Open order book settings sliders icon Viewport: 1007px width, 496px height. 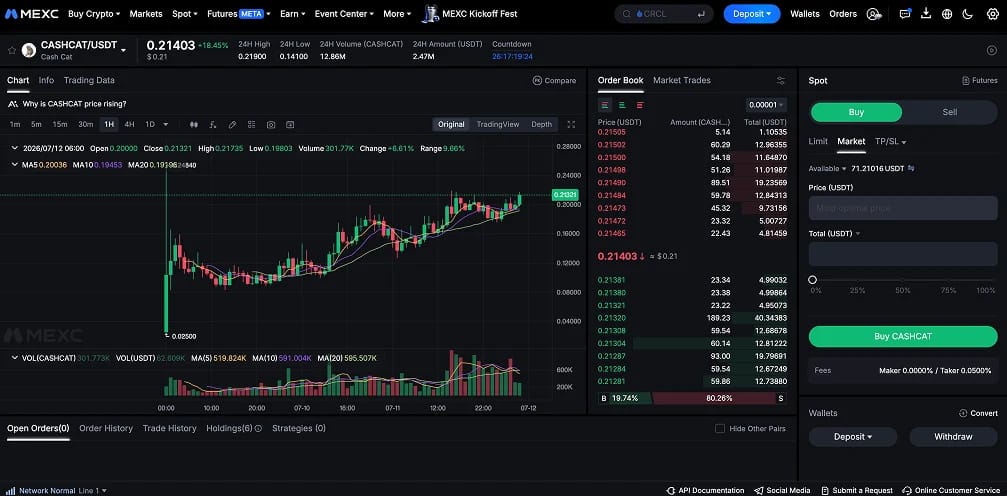point(781,80)
